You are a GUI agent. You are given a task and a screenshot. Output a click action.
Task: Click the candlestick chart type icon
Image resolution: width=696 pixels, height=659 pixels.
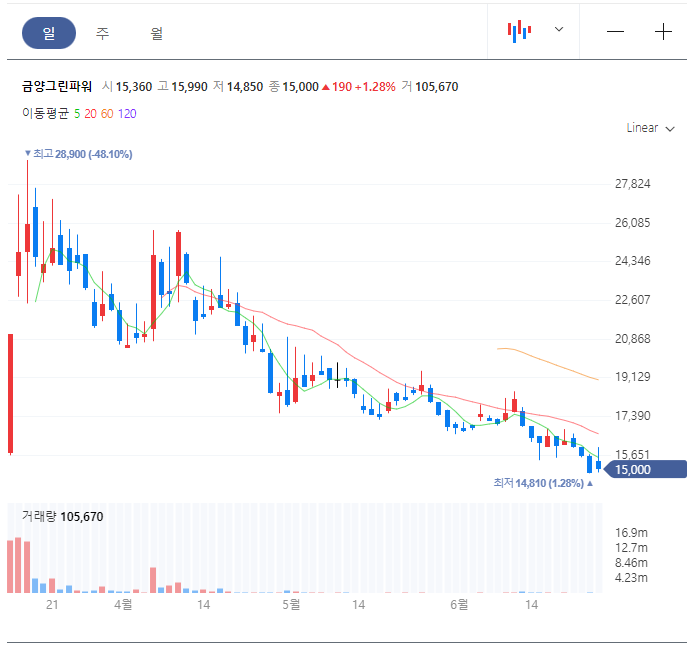click(519, 31)
